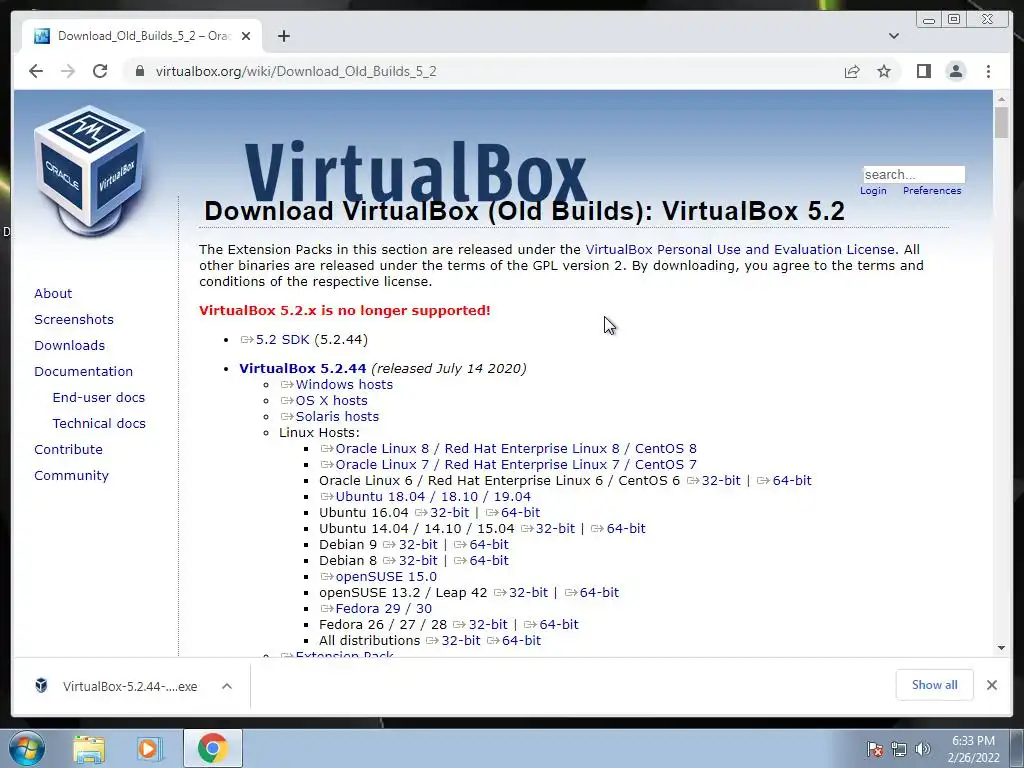This screenshot has height=768, width=1024.
Task: Share this page via share icon
Action: (x=852, y=71)
